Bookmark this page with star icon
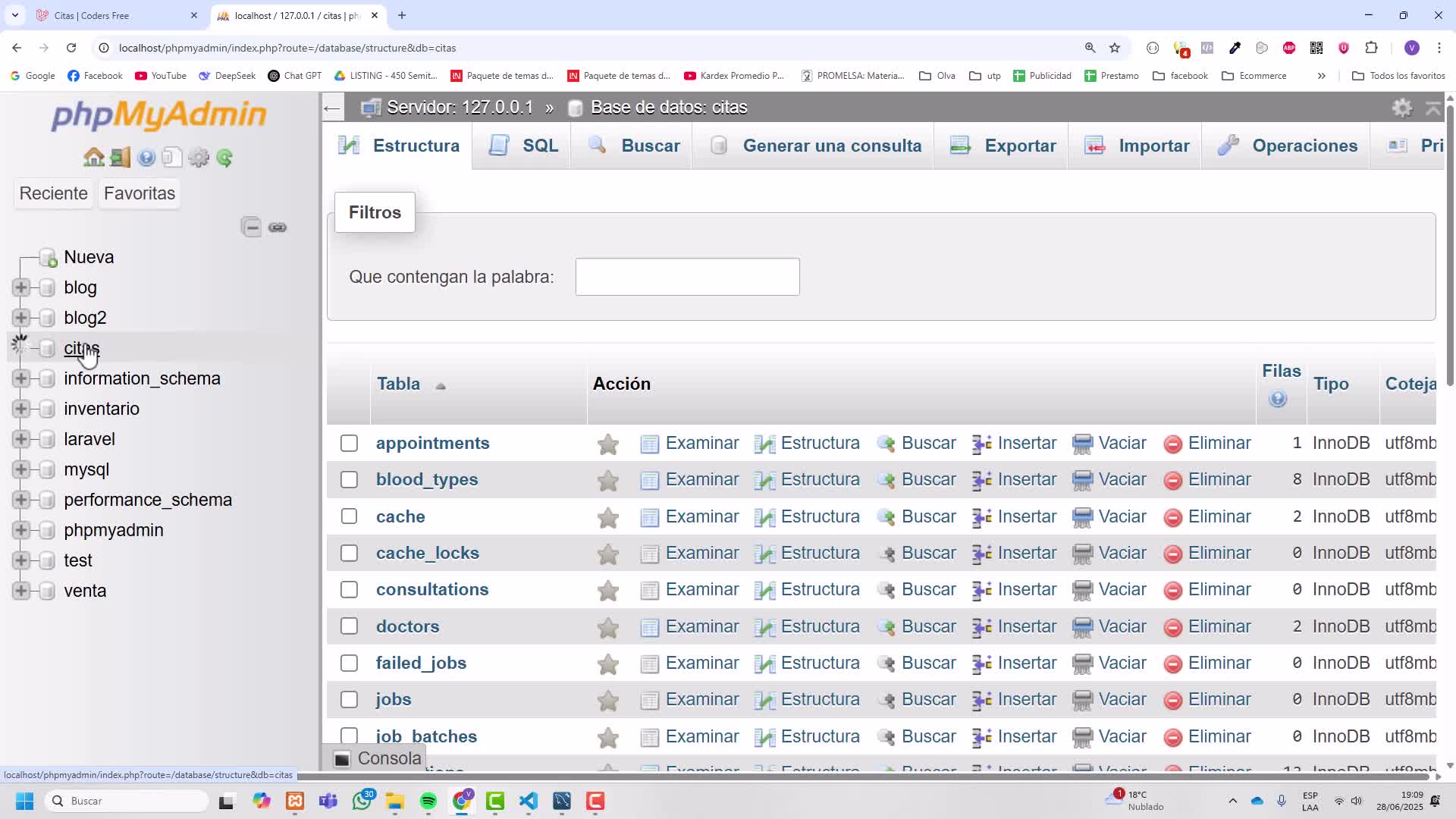1456x819 pixels. (1115, 48)
